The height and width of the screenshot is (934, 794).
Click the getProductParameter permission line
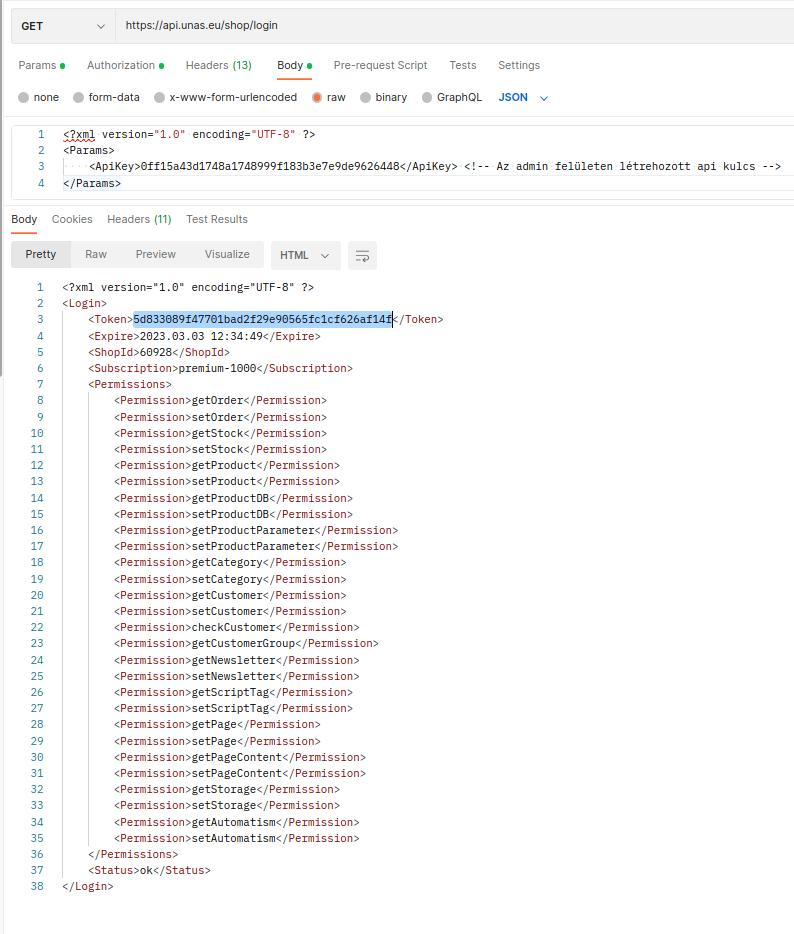256,531
